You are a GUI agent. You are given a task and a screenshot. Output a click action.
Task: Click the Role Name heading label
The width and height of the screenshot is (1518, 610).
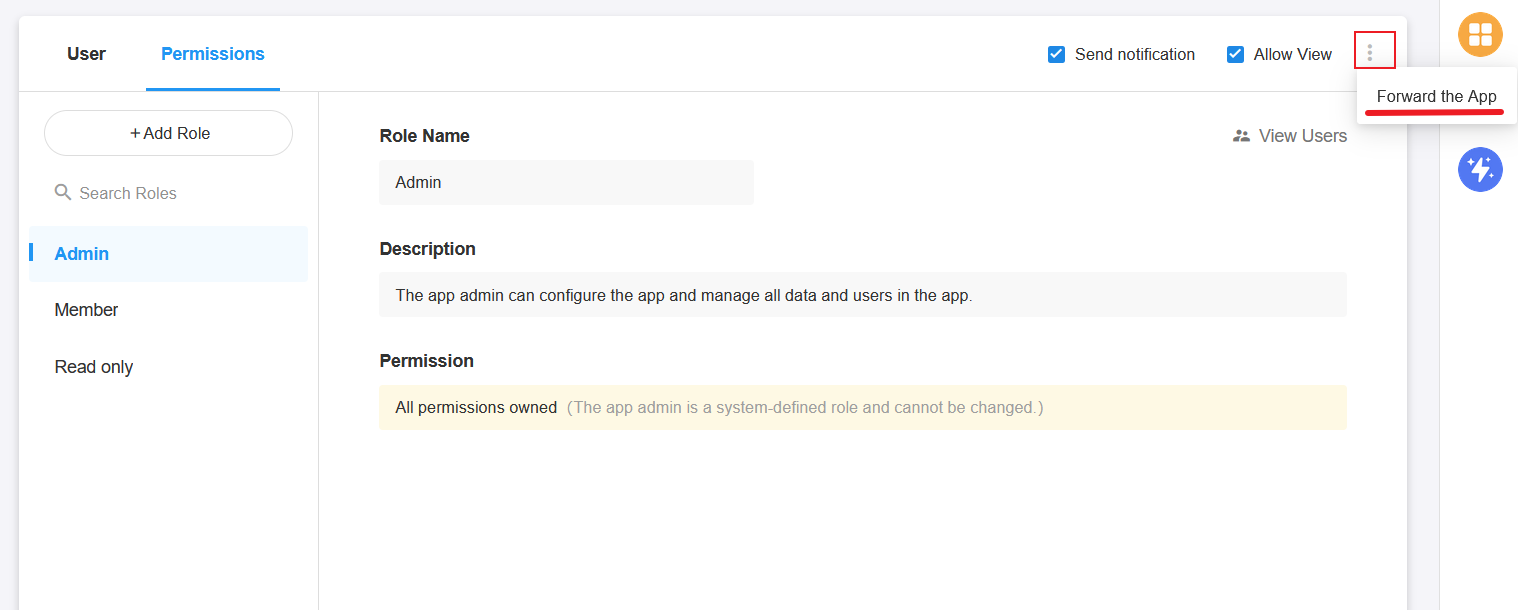(x=424, y=136)
